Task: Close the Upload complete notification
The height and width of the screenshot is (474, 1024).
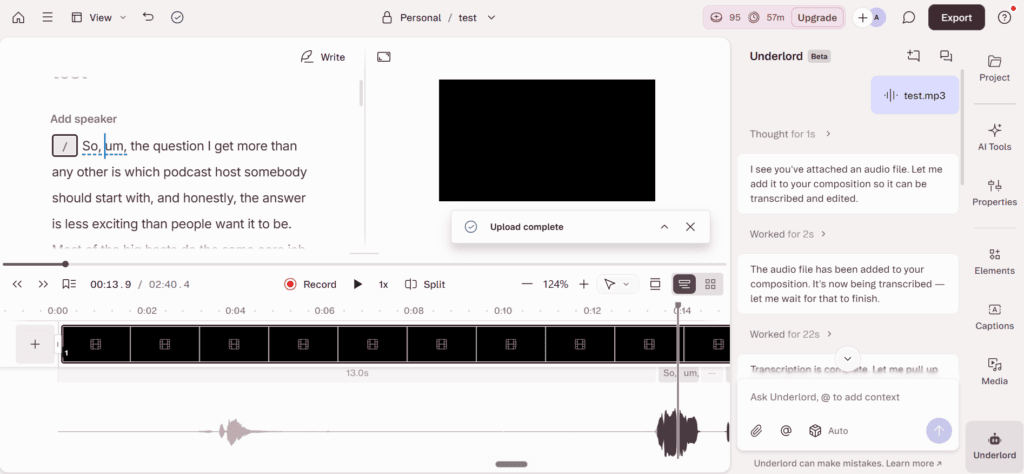Action: pos(690,227)
